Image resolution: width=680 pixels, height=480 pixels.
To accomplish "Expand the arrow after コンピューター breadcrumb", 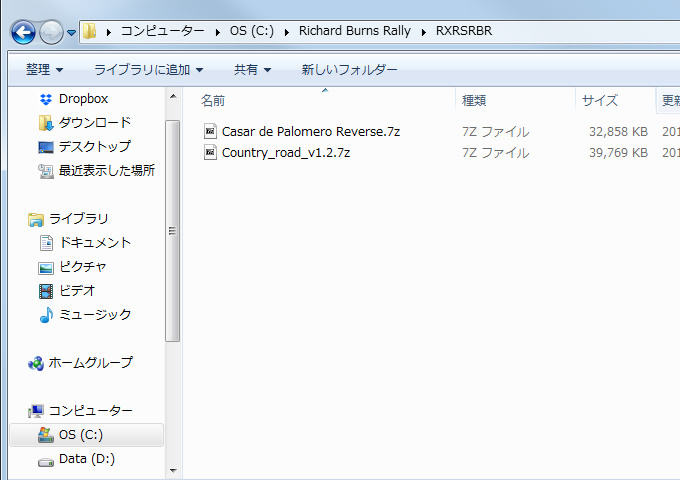I will 218,32.
